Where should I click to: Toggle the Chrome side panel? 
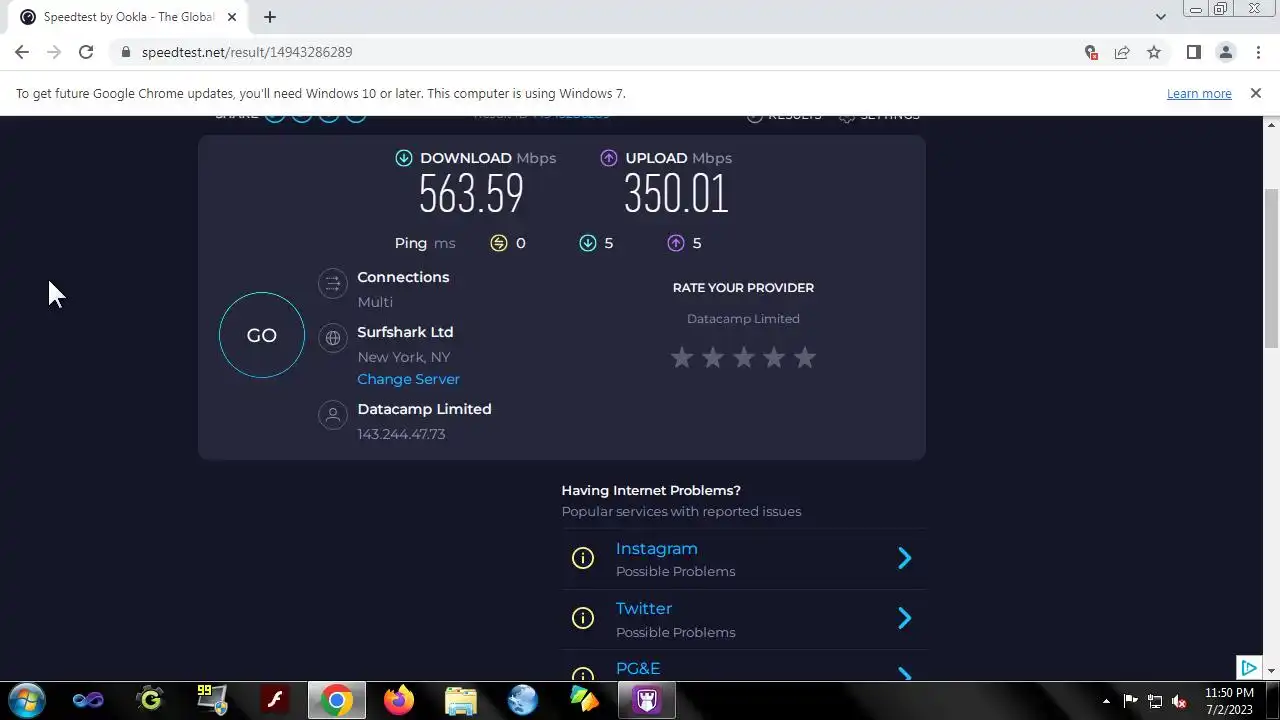(1193, 52)
